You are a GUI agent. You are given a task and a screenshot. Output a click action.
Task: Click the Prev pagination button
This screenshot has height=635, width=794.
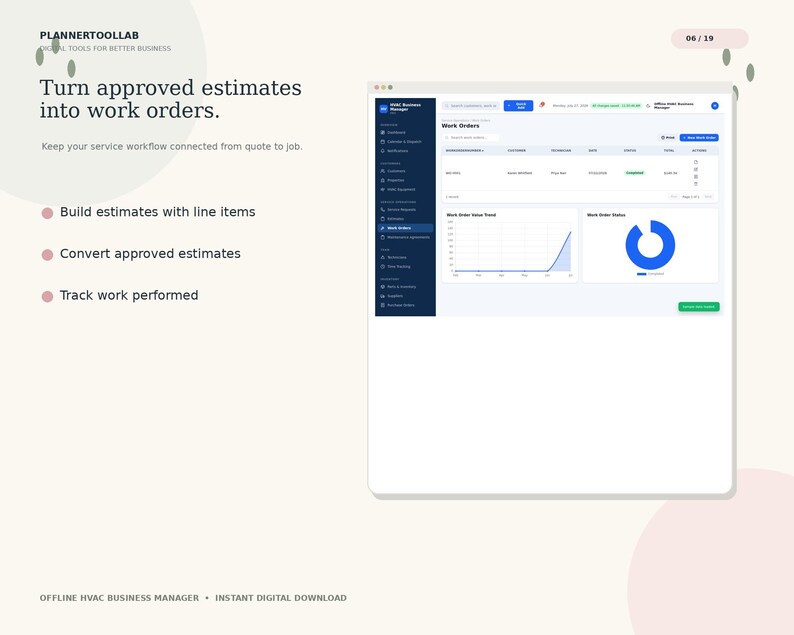[x=673, y=196]
